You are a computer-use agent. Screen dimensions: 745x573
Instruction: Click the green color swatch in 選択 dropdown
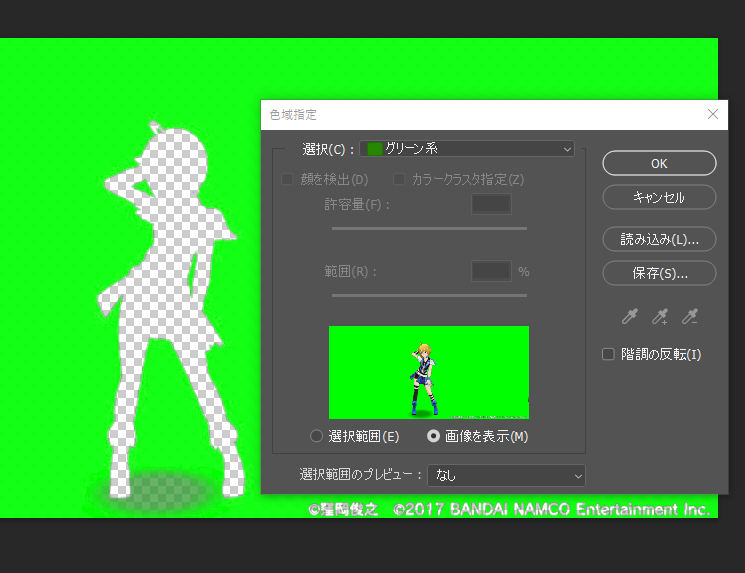(x=374, y=149)
